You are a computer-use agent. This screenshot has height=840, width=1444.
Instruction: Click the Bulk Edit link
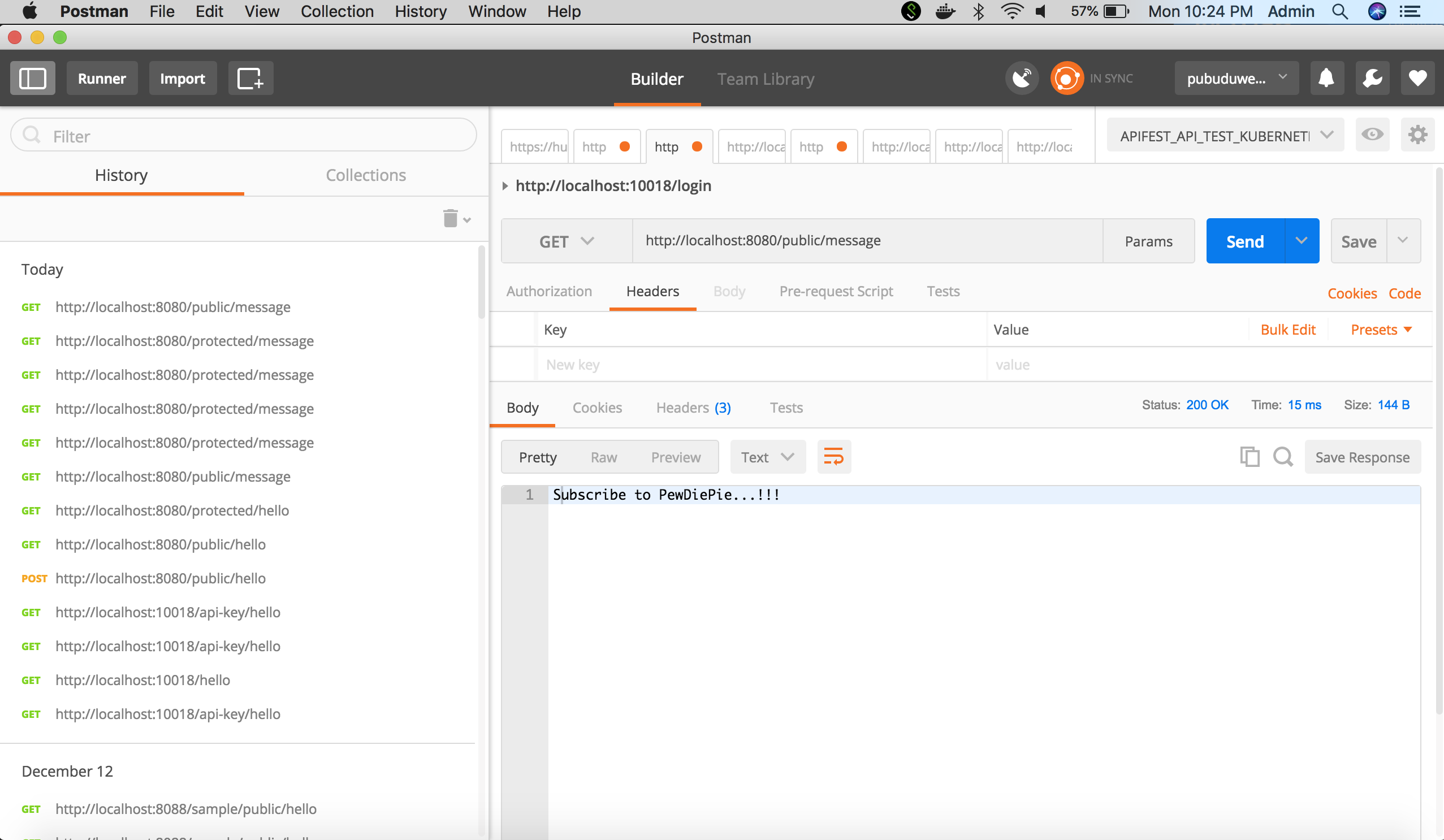1287,330
